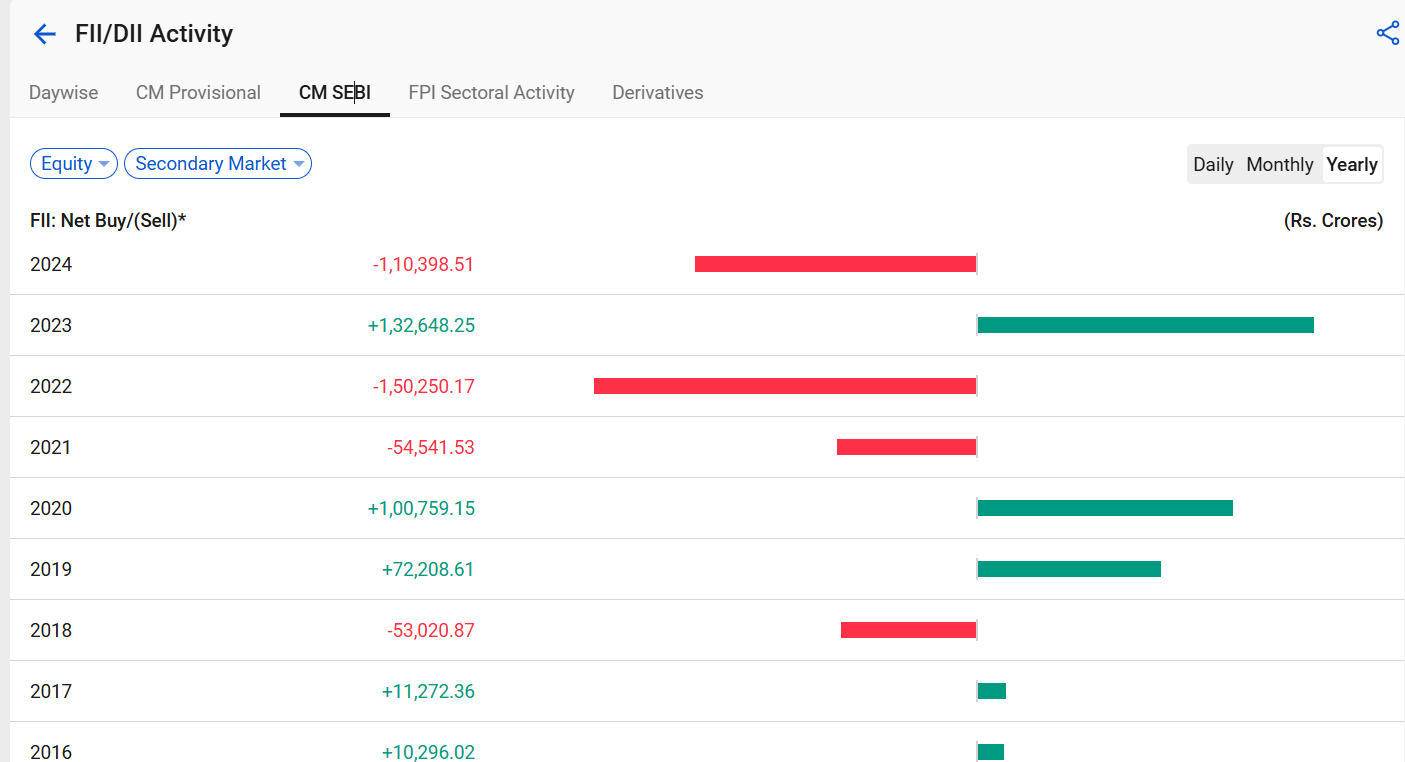This screenshot has width=1405, height=762.
Task: Switch to CM Provisional tab
Action: tap(198, 93)
